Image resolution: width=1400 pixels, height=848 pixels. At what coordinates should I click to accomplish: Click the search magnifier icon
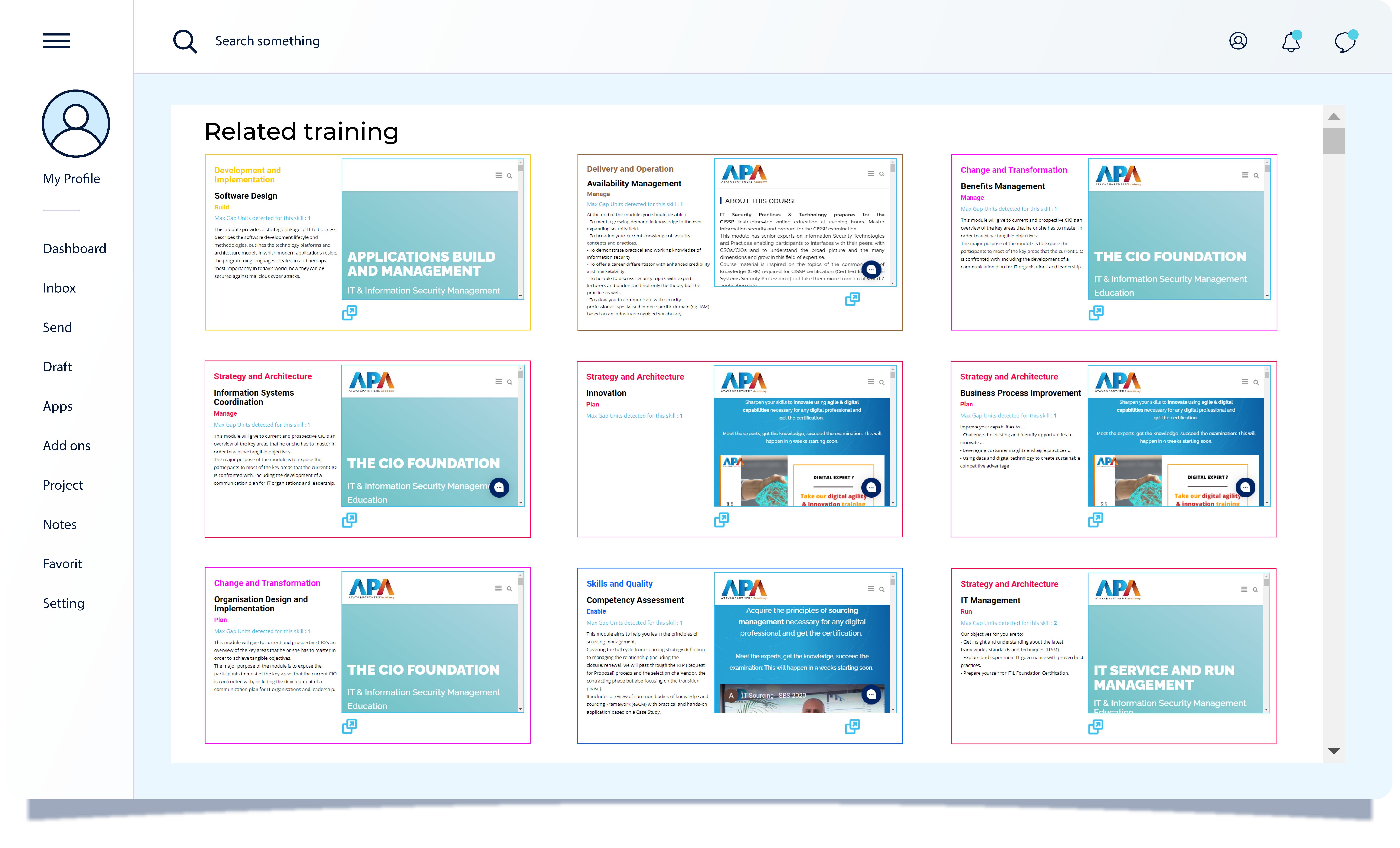pos(185,41)
